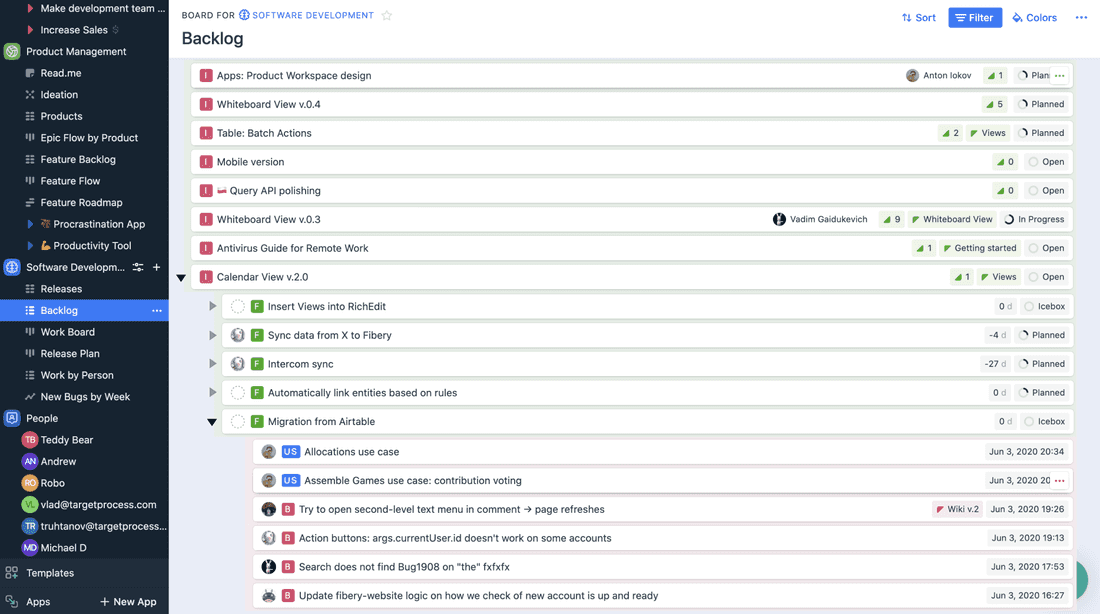Click Teddy Bear's avatar in People
This screenshot has width=1100, height=614.
click(30, 440)
